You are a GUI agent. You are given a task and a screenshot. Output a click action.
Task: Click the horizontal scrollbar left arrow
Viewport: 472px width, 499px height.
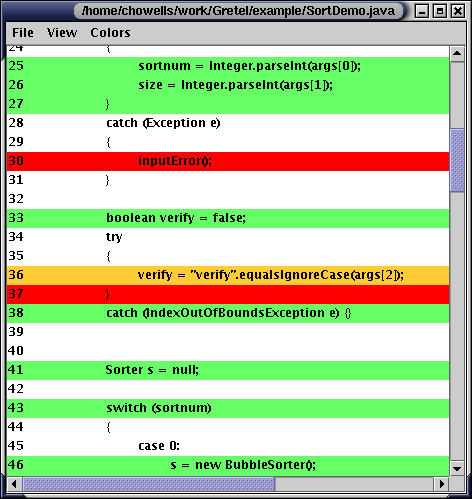(14, 484)
